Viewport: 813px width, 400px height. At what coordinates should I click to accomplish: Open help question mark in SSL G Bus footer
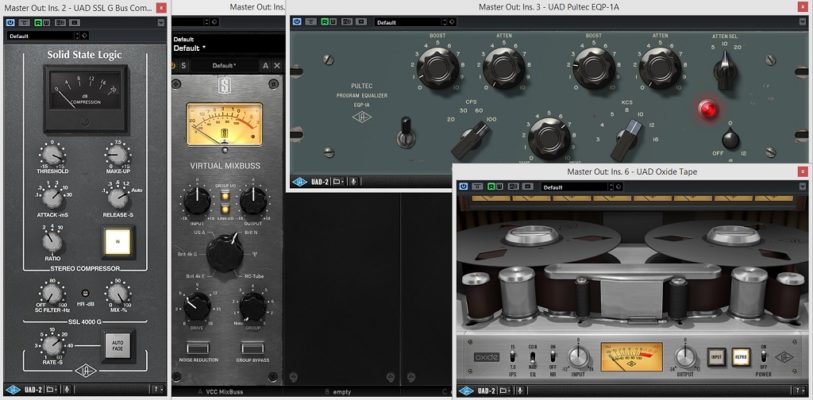pos(156,389)
